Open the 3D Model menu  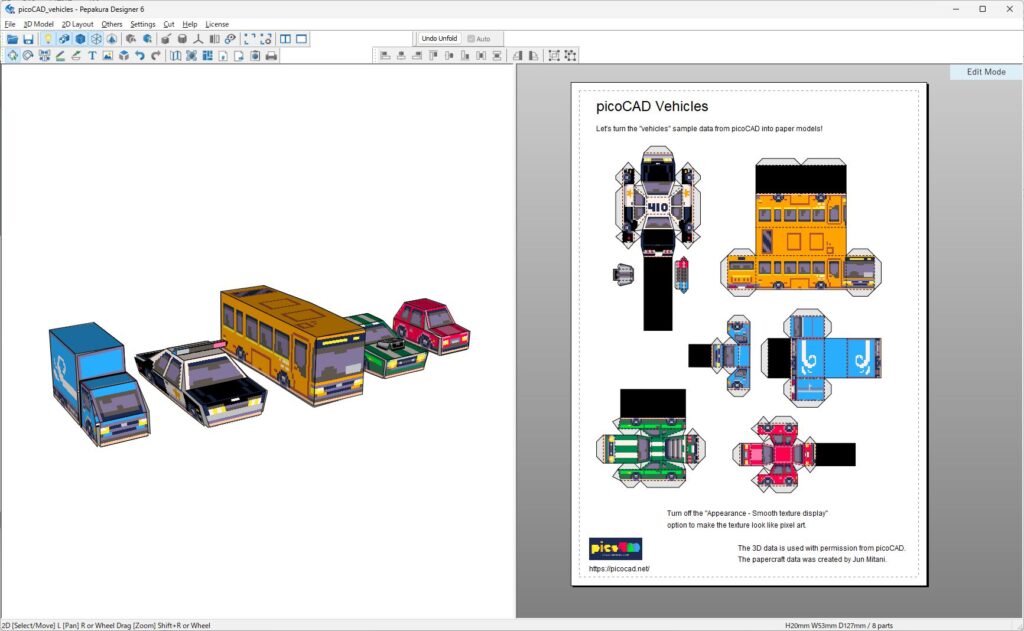pos(39,24)
